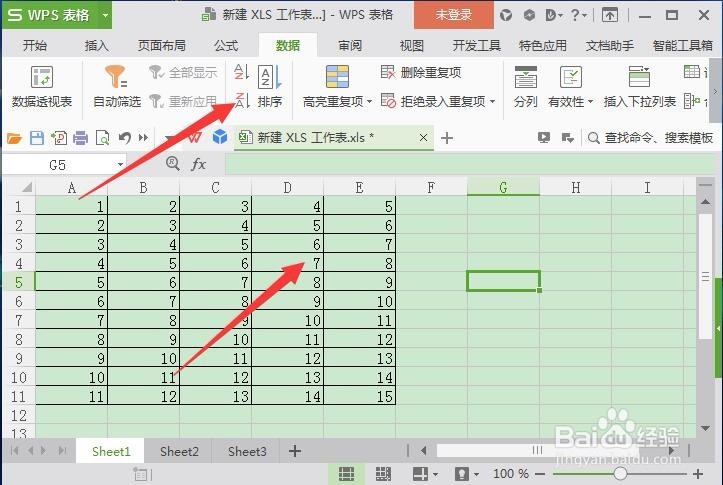Add a new document tab with plus

[x=447, y=138]
